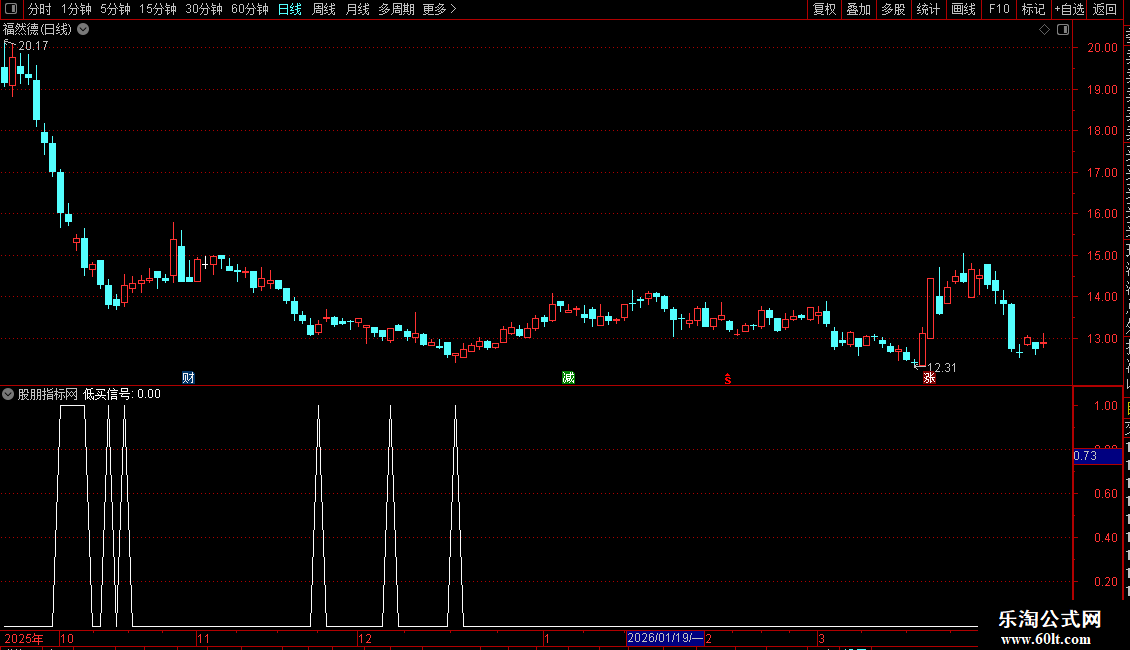Select the 60分钟 period
The image size is (1130, 650).
249,9
